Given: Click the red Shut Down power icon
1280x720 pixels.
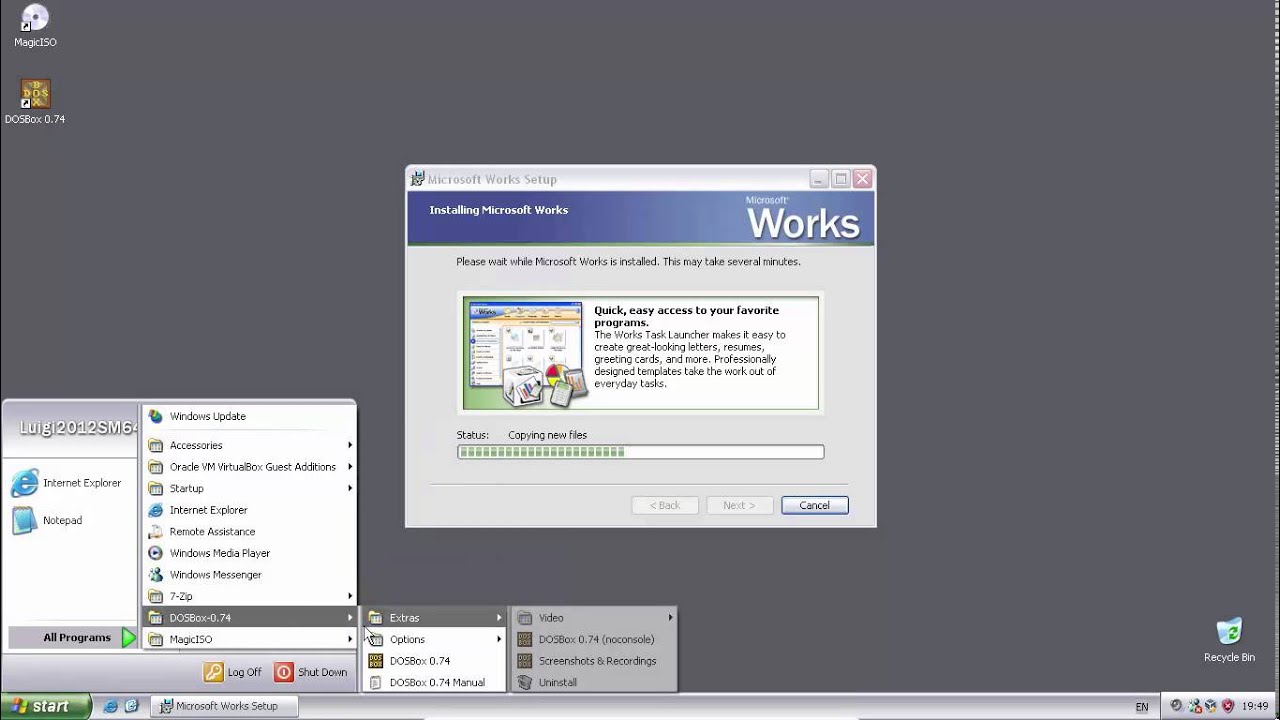Looking at the screenshot, I should click(x=284, y=672).
